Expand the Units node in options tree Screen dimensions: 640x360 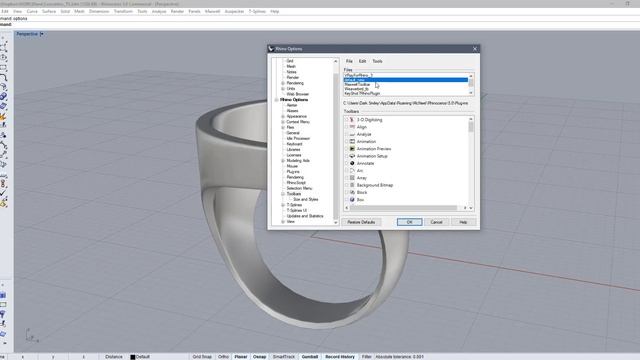click(x=283, y=89)
